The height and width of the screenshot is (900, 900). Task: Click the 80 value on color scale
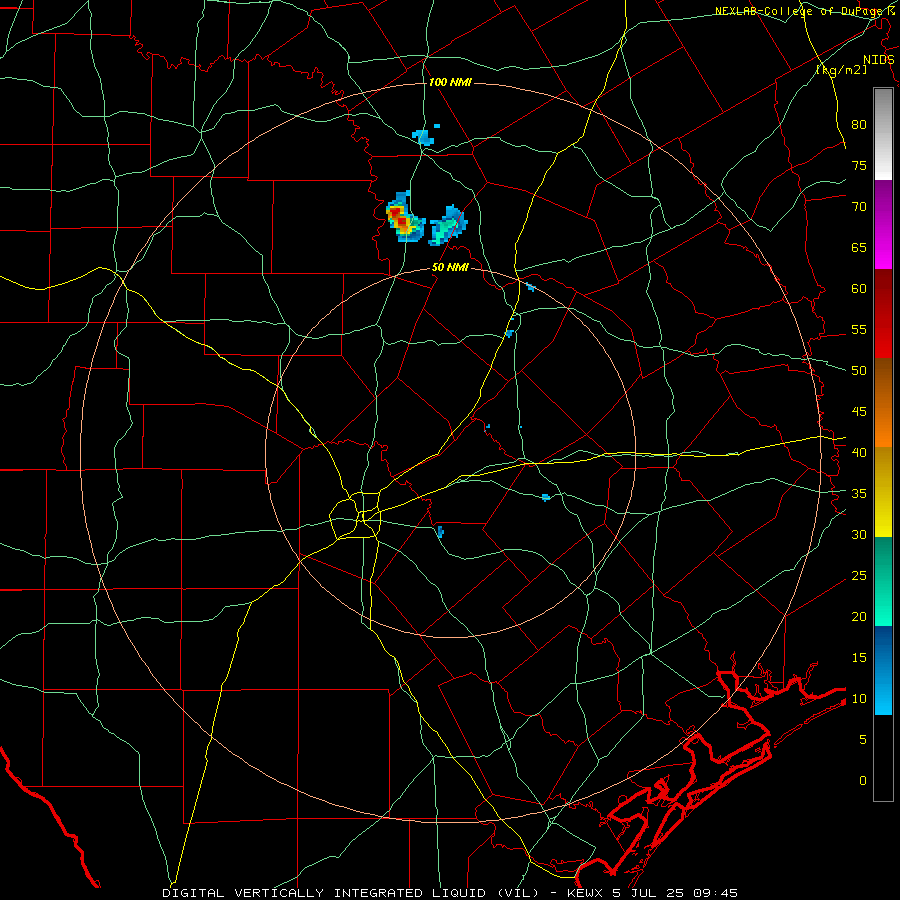click(x=859, y=125)
